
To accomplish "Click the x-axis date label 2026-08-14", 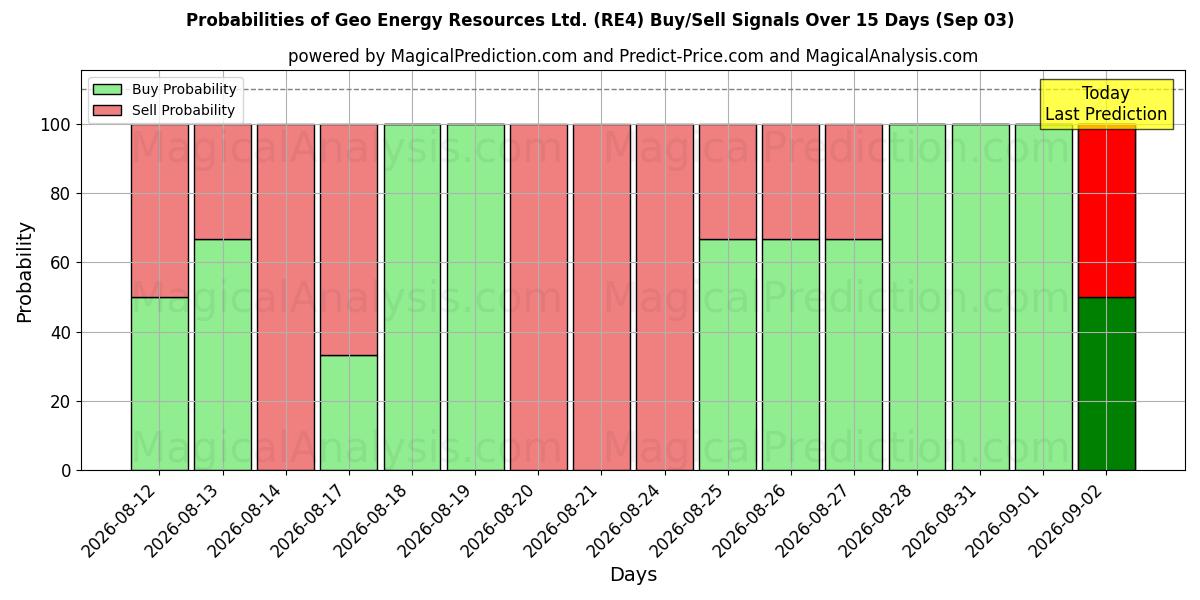I will pyautogui.click(x=248, y=519).
